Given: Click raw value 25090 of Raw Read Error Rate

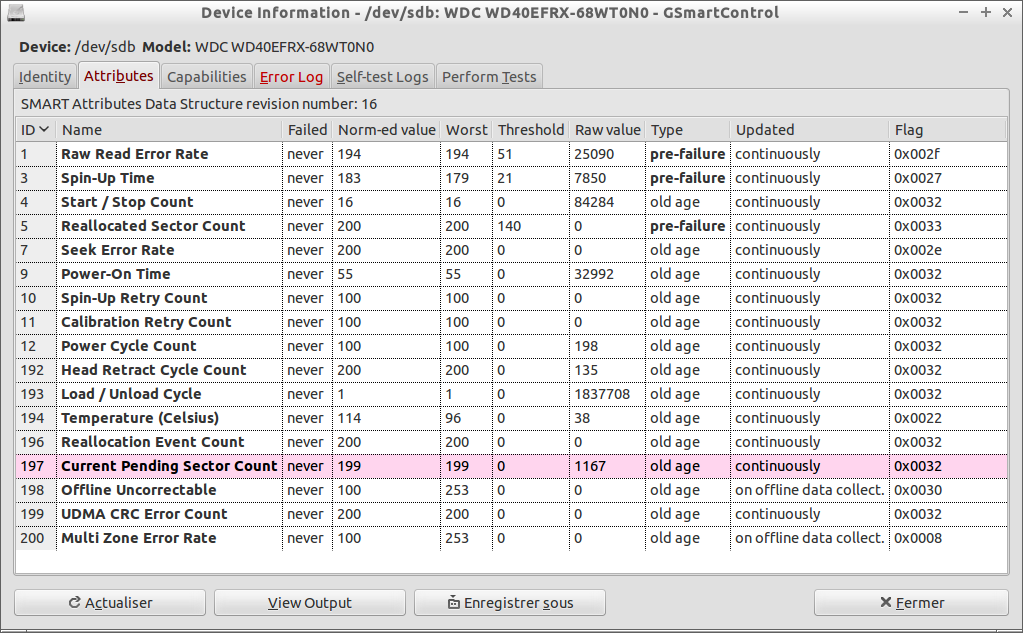Looking at the screenshot, I should point(594,154).
